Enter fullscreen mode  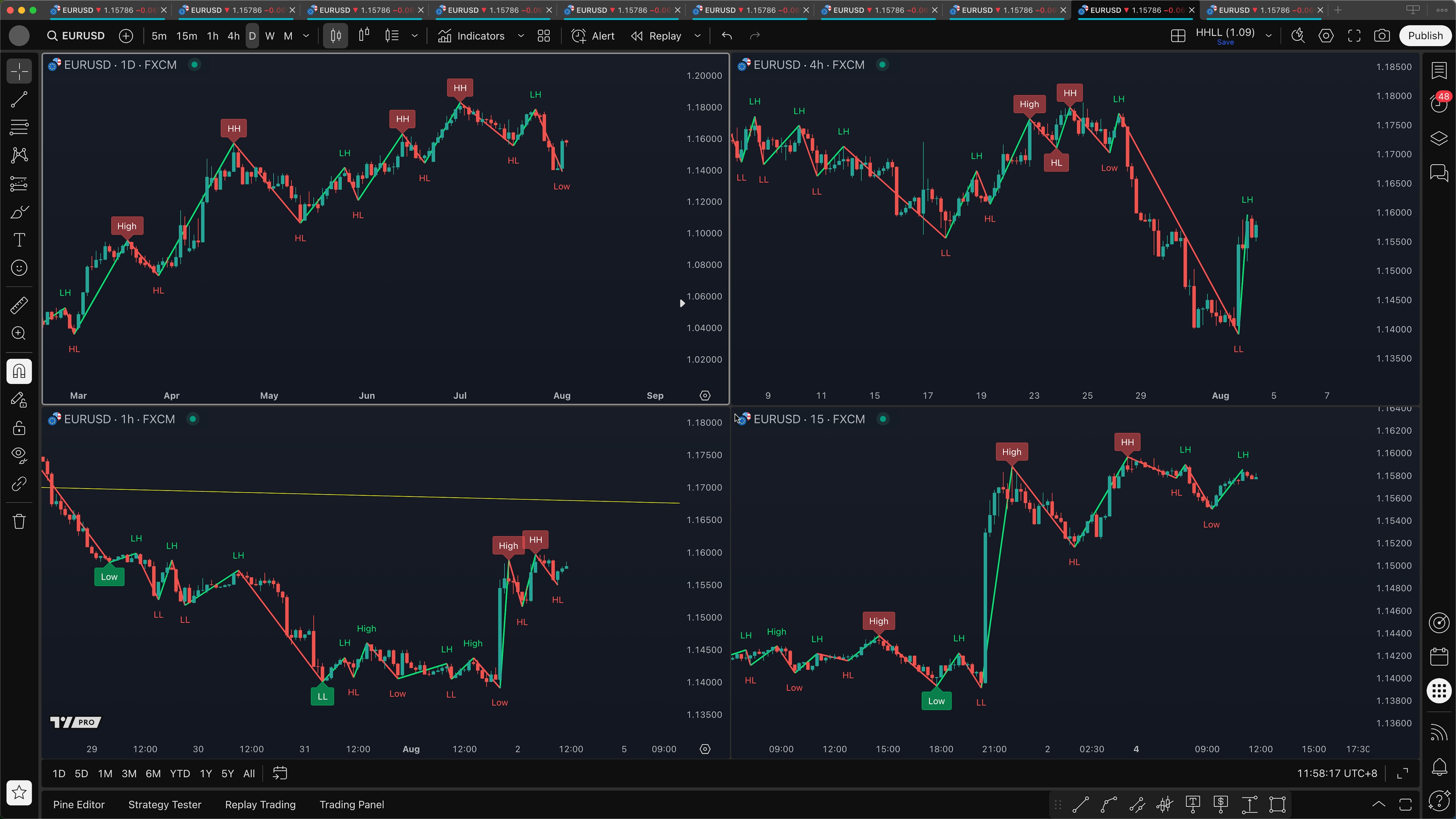tap(1354, 36)
